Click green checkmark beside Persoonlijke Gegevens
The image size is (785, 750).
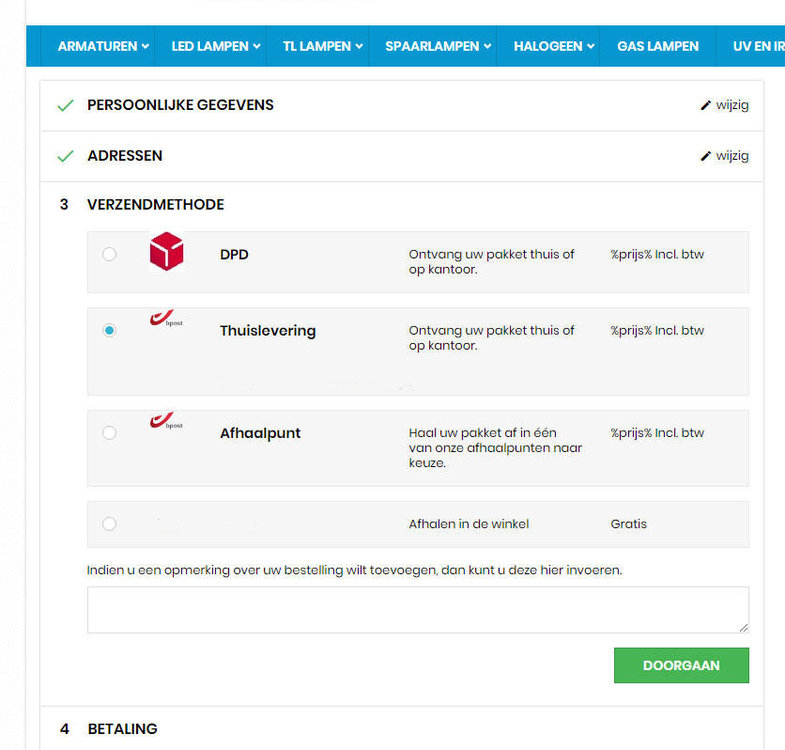[x=66, y=105]
